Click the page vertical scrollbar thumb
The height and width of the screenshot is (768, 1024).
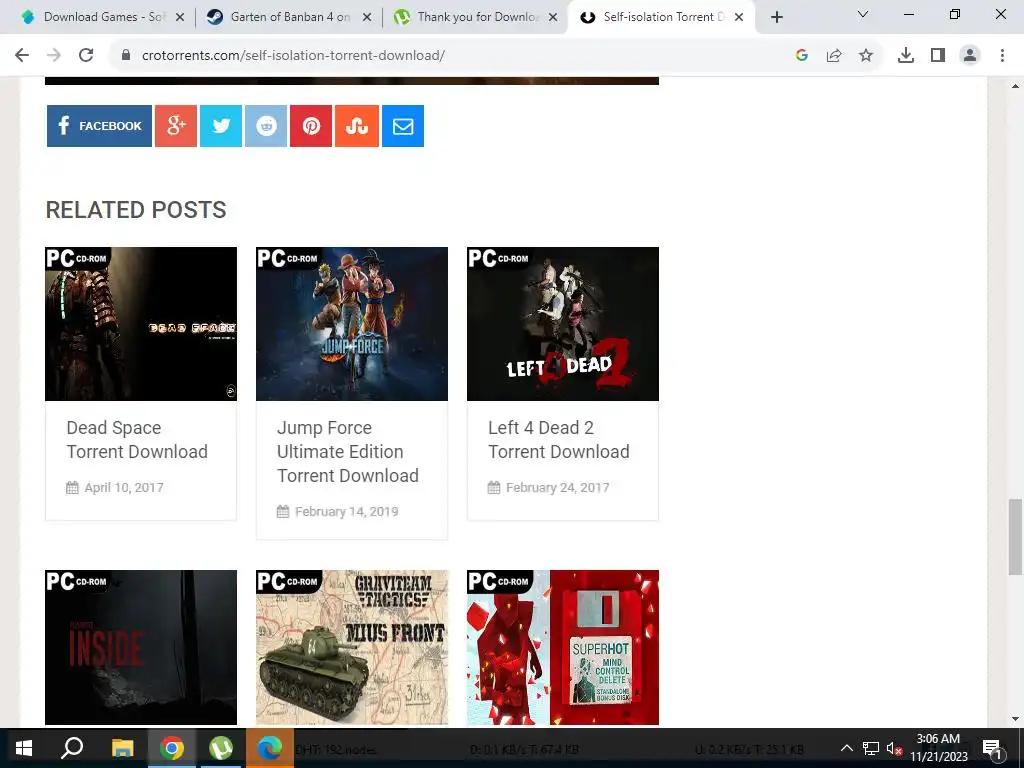coord(1015,537)
